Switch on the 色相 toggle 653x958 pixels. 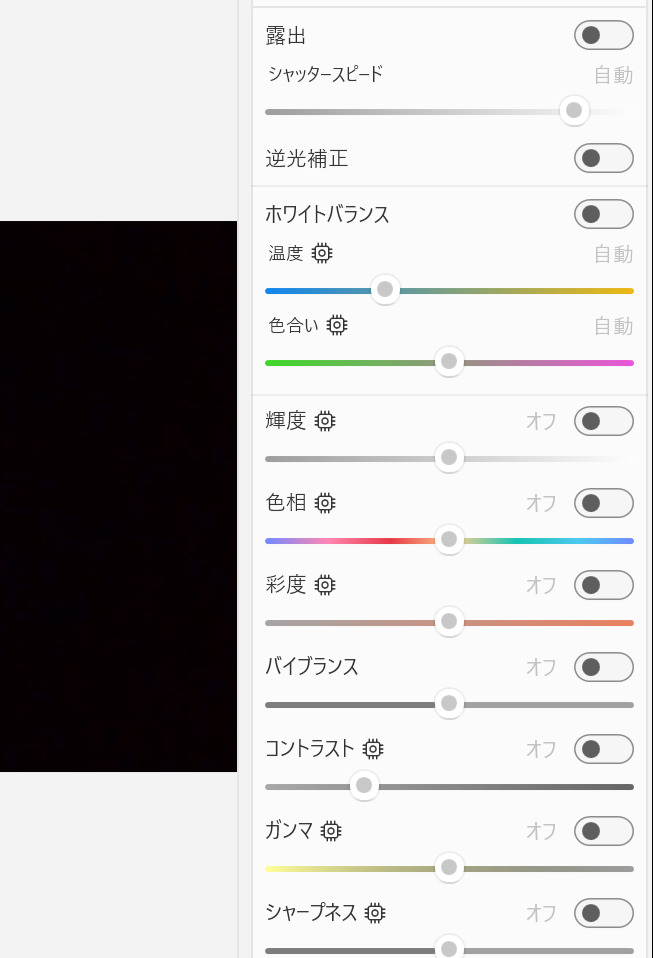pyautogui.click(x=604, y=503)
